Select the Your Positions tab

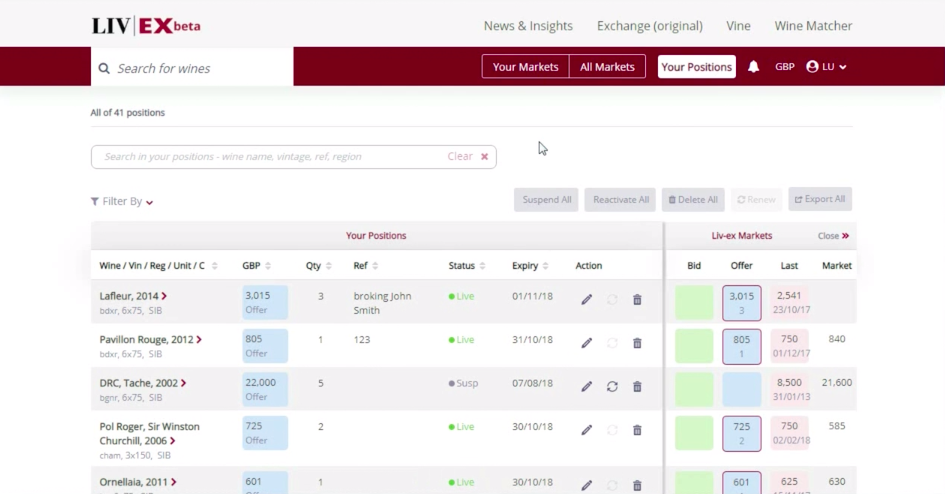tap(697, 67)
